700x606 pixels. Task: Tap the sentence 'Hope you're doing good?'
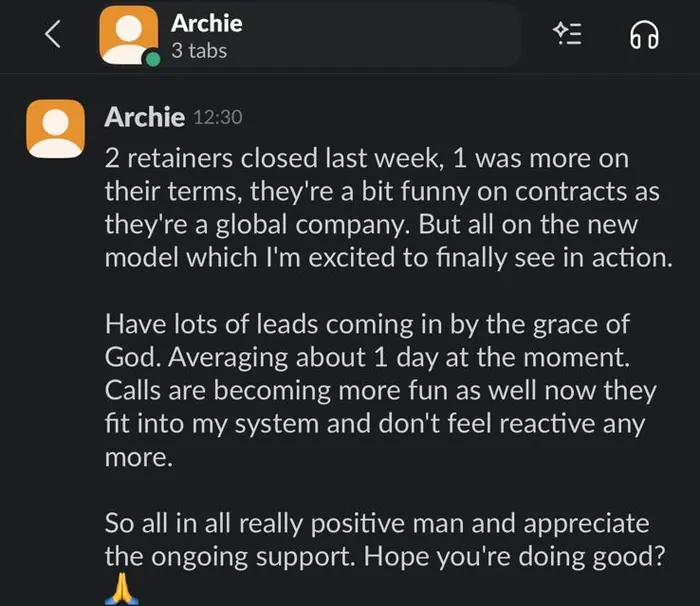pyautogui.click(x=514, y=557)
